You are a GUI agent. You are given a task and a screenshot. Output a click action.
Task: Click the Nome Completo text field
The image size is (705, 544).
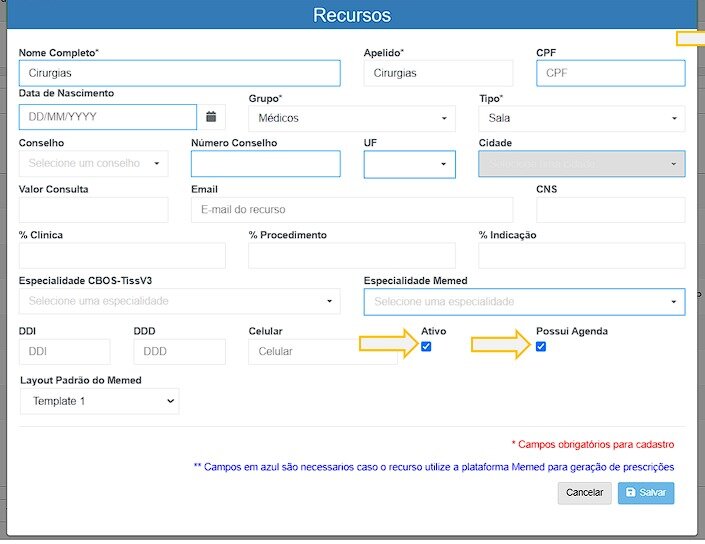pyautogui.click(x=179, y=73)
